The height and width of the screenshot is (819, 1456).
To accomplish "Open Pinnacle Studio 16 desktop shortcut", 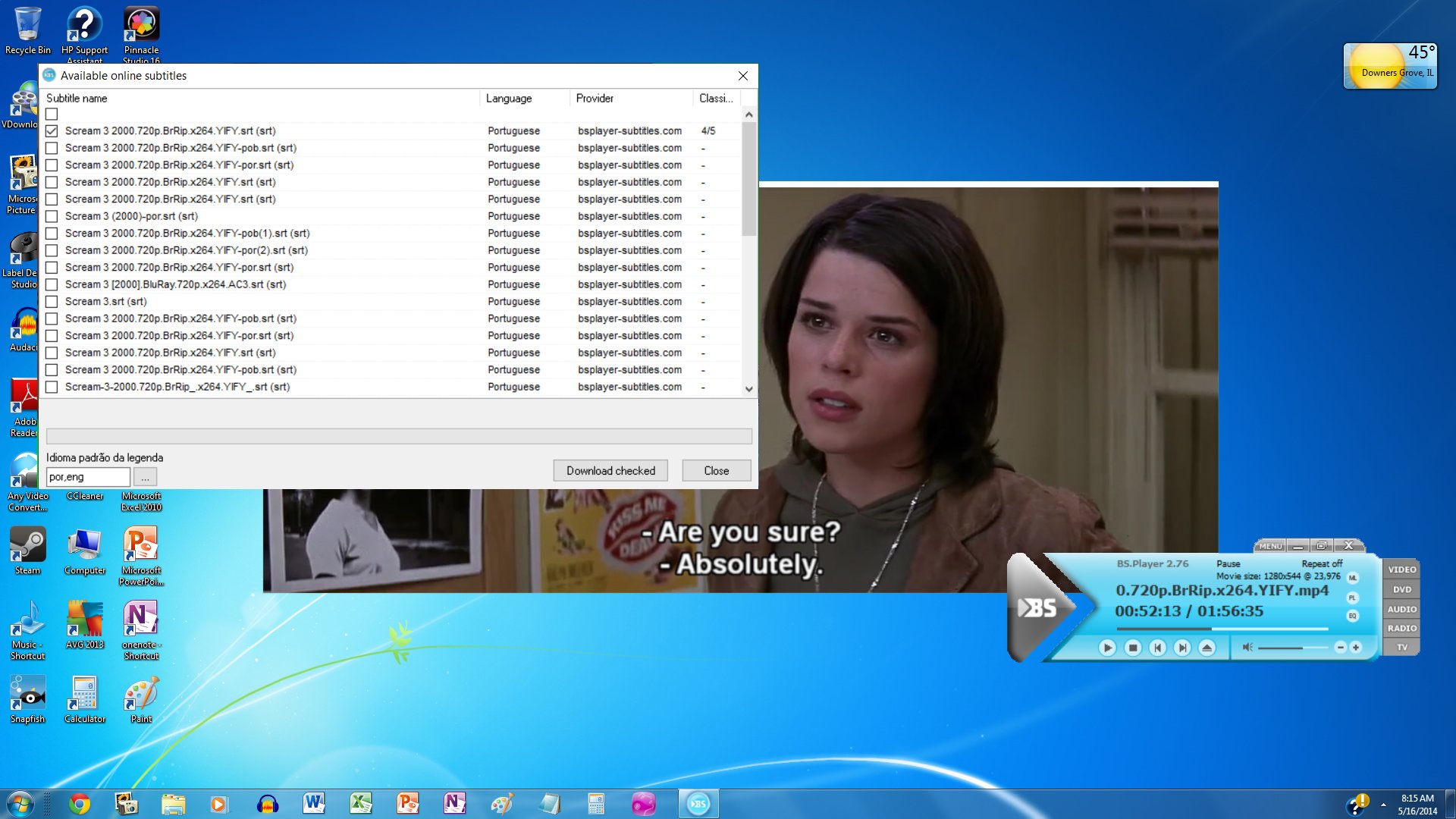I will (141, 34).
